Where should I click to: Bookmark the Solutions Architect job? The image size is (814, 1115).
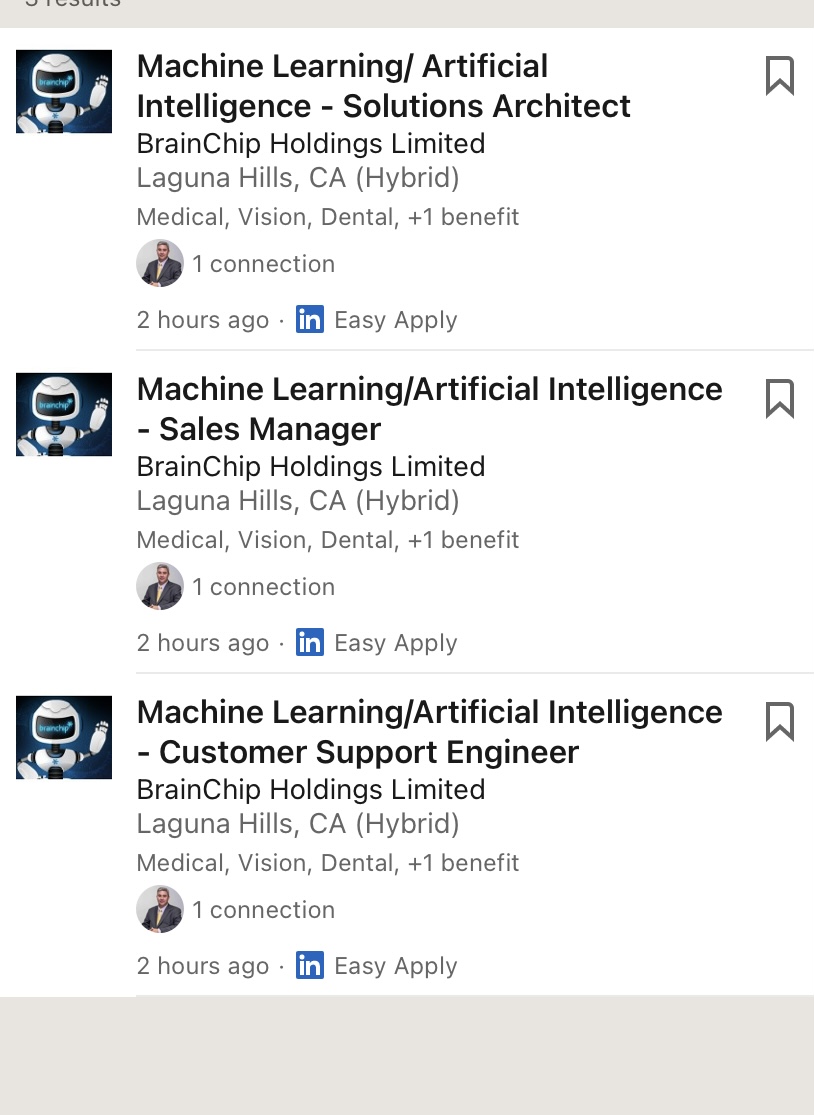pos(779,76)
